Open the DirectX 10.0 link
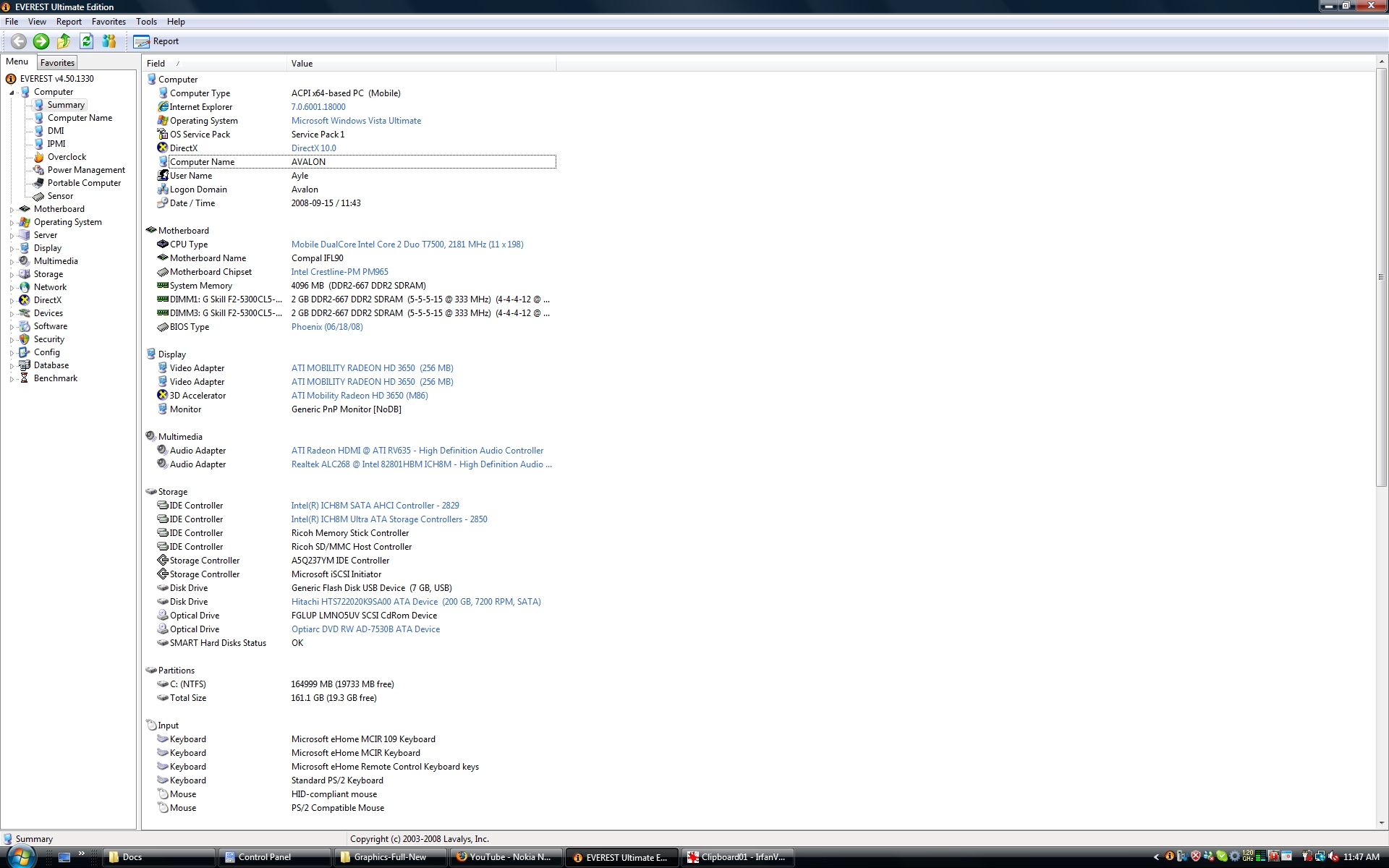1389x868 pixels. (313, 148)
